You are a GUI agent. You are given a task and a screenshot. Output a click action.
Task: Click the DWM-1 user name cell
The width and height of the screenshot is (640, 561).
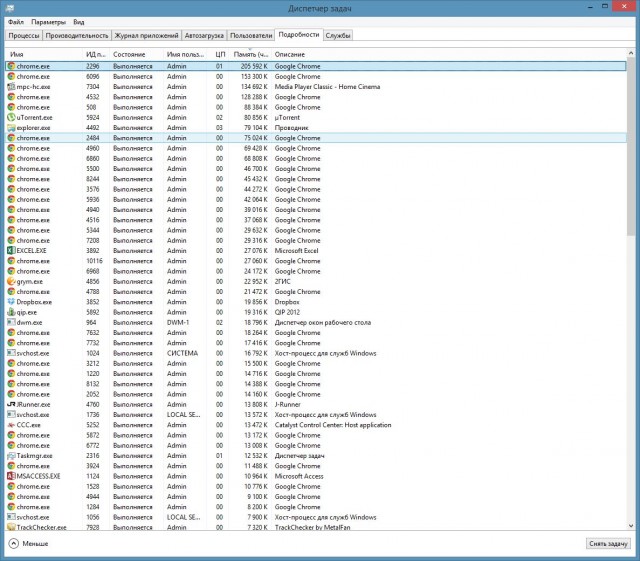178,322
